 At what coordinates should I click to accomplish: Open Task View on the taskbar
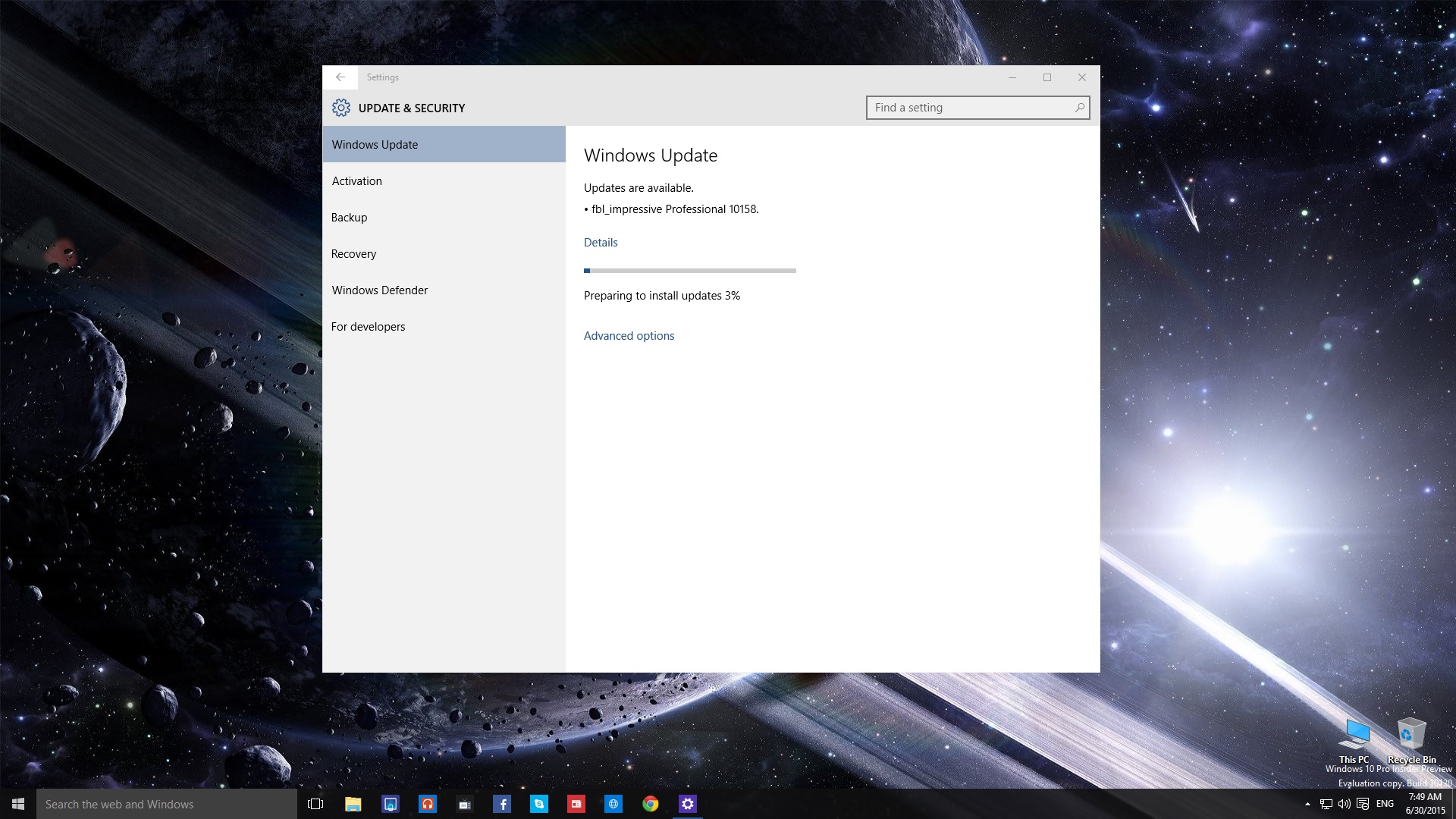315,804
